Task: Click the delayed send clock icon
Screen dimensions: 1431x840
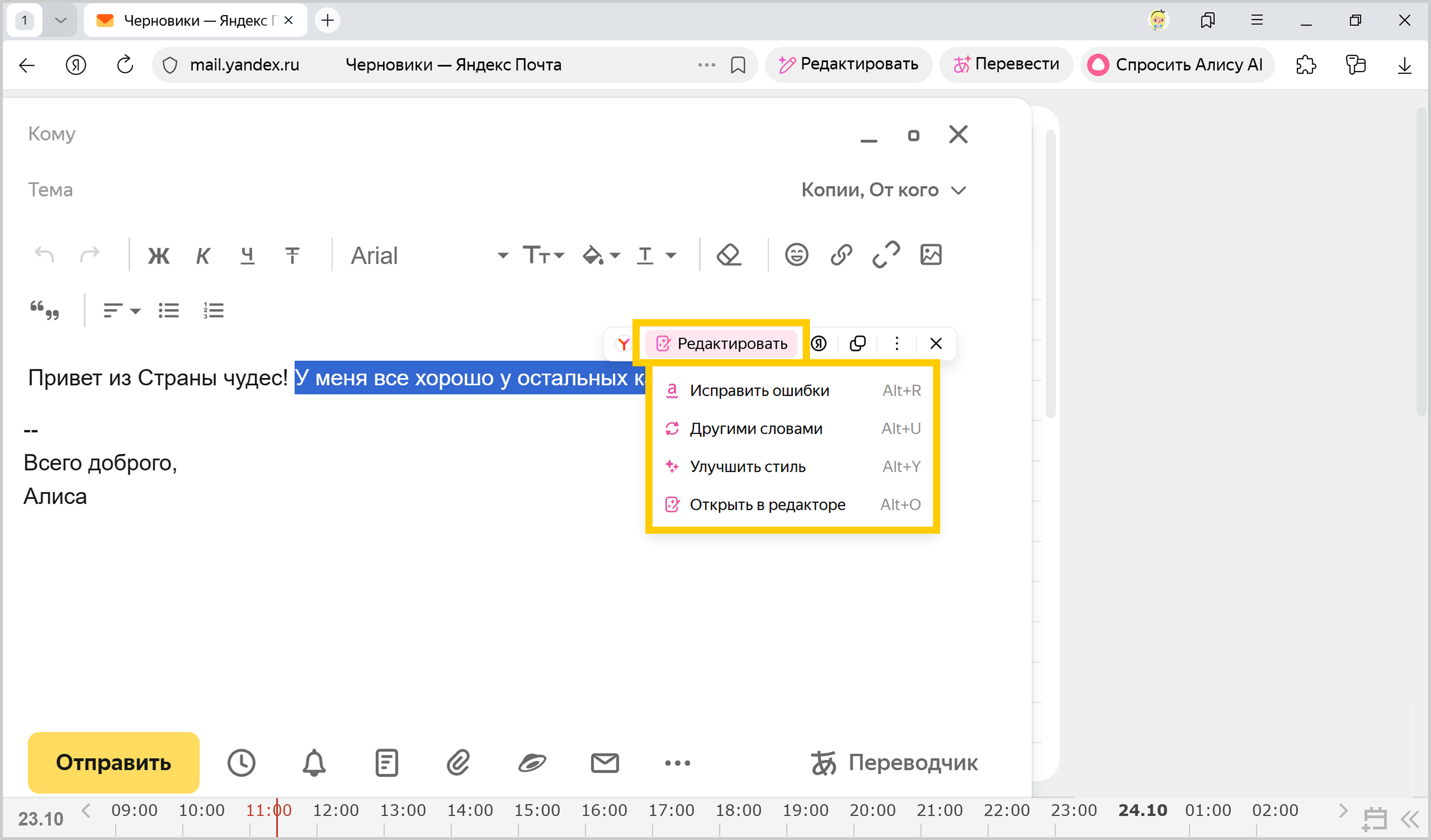Action: click(x=241, y=763)
